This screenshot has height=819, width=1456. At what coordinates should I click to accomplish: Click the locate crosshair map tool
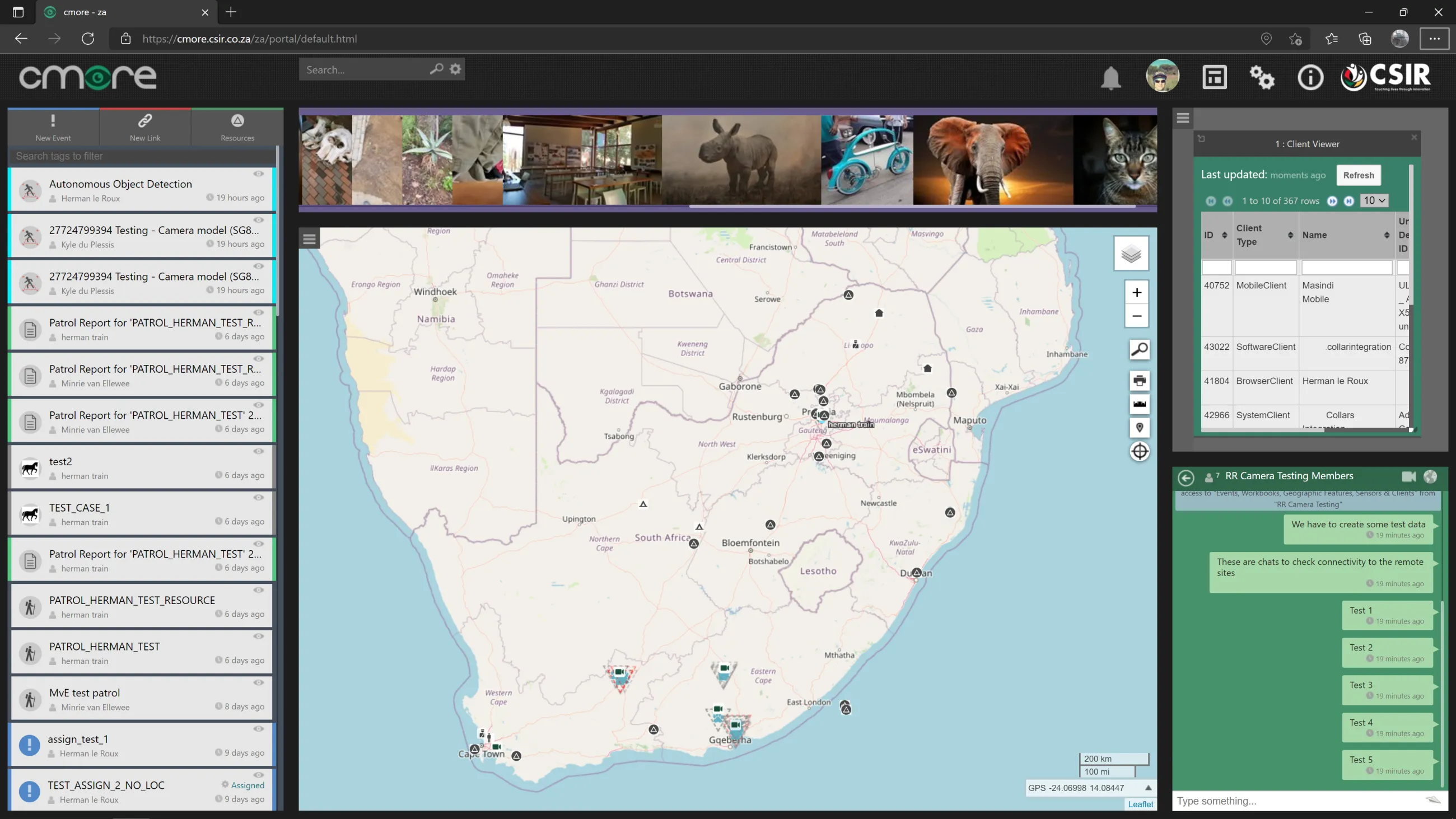tap(1139, 452)
